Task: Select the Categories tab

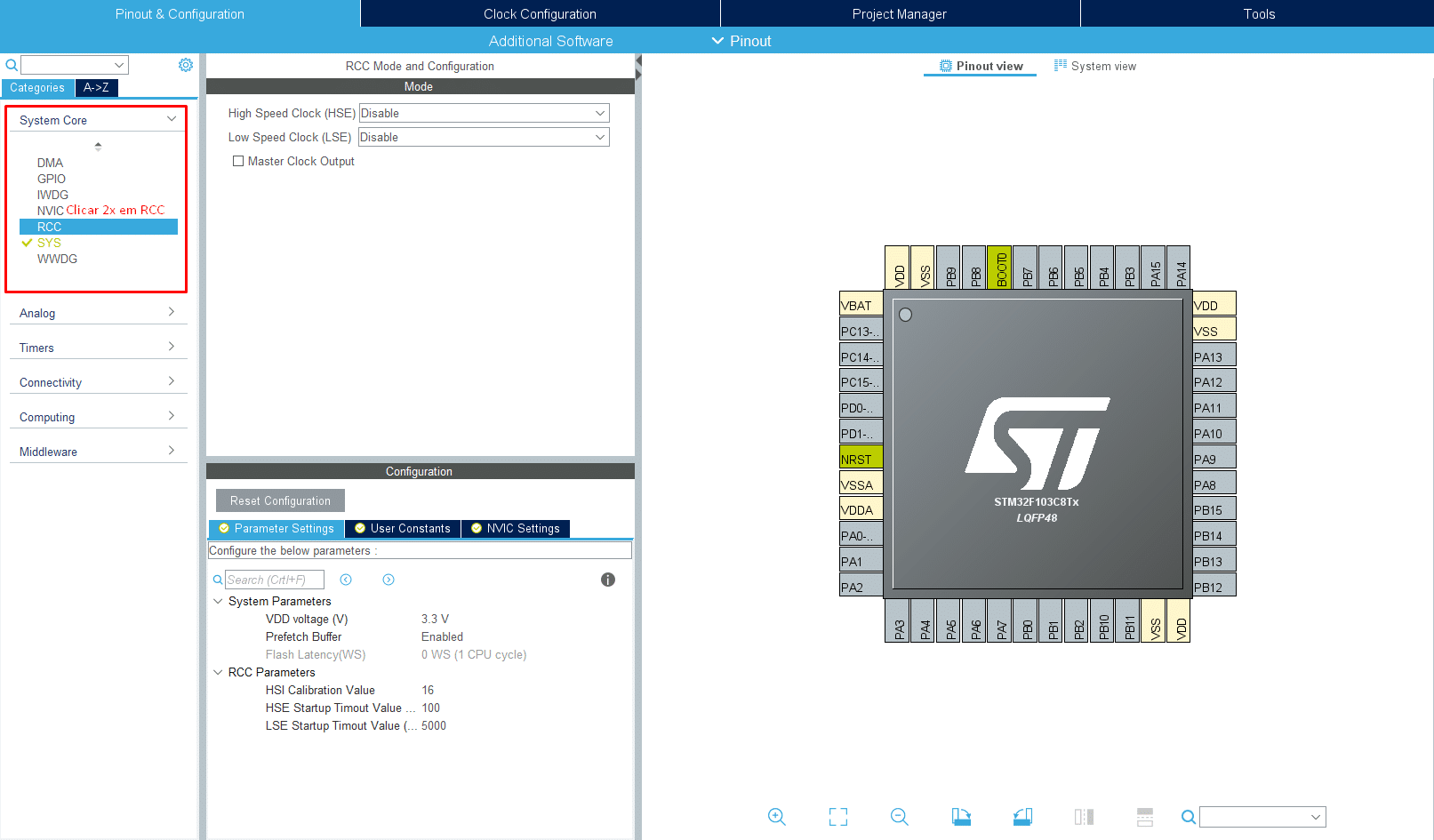Action: point(37,87)
